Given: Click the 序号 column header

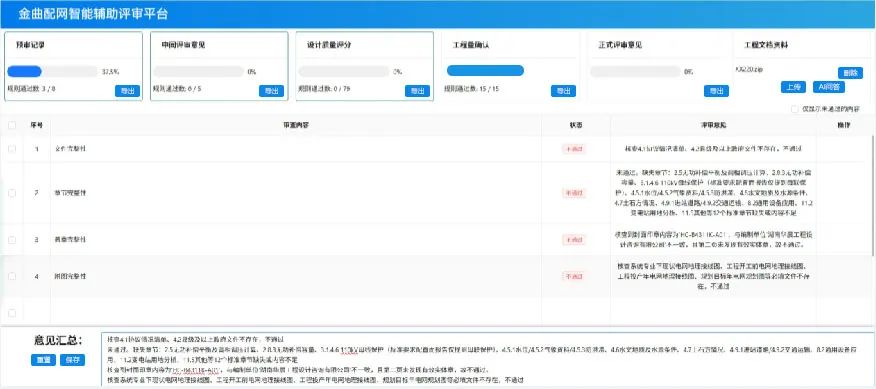Looking at the screenshot, I should (36, 125).
